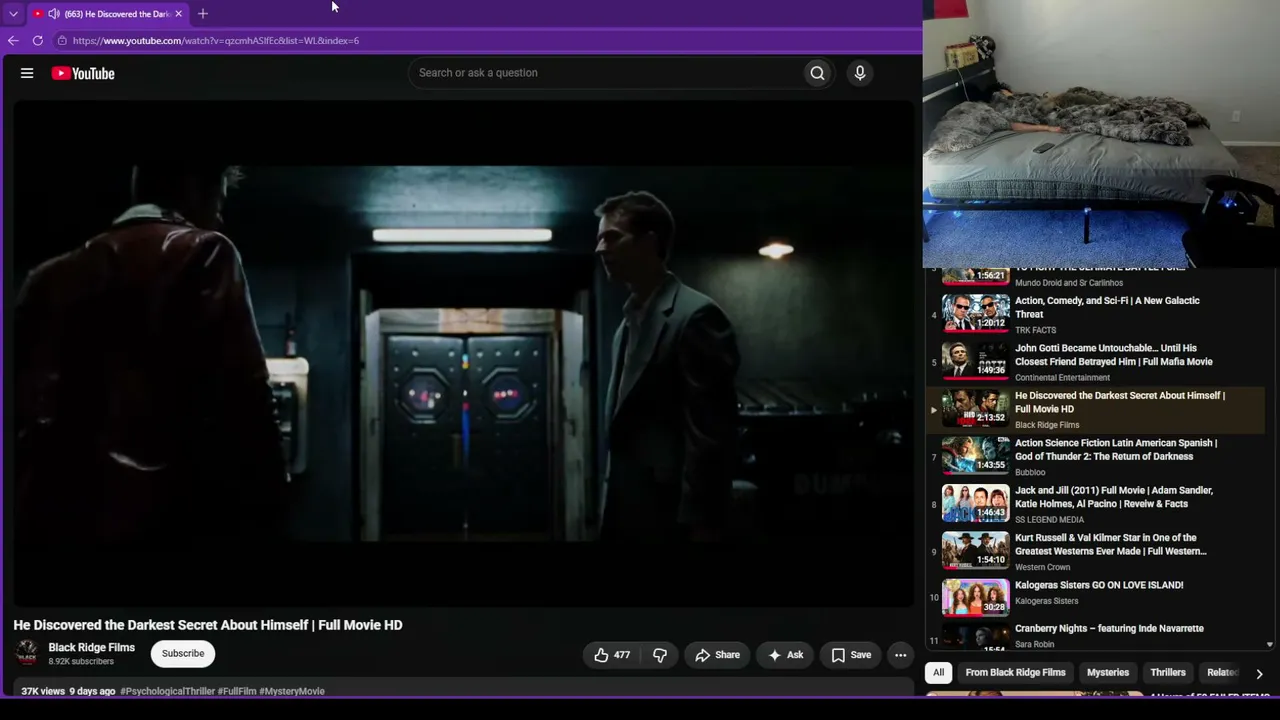Open more actions three-dot menu
Screen dimensions: 1280x720
[x=900, y=655]
